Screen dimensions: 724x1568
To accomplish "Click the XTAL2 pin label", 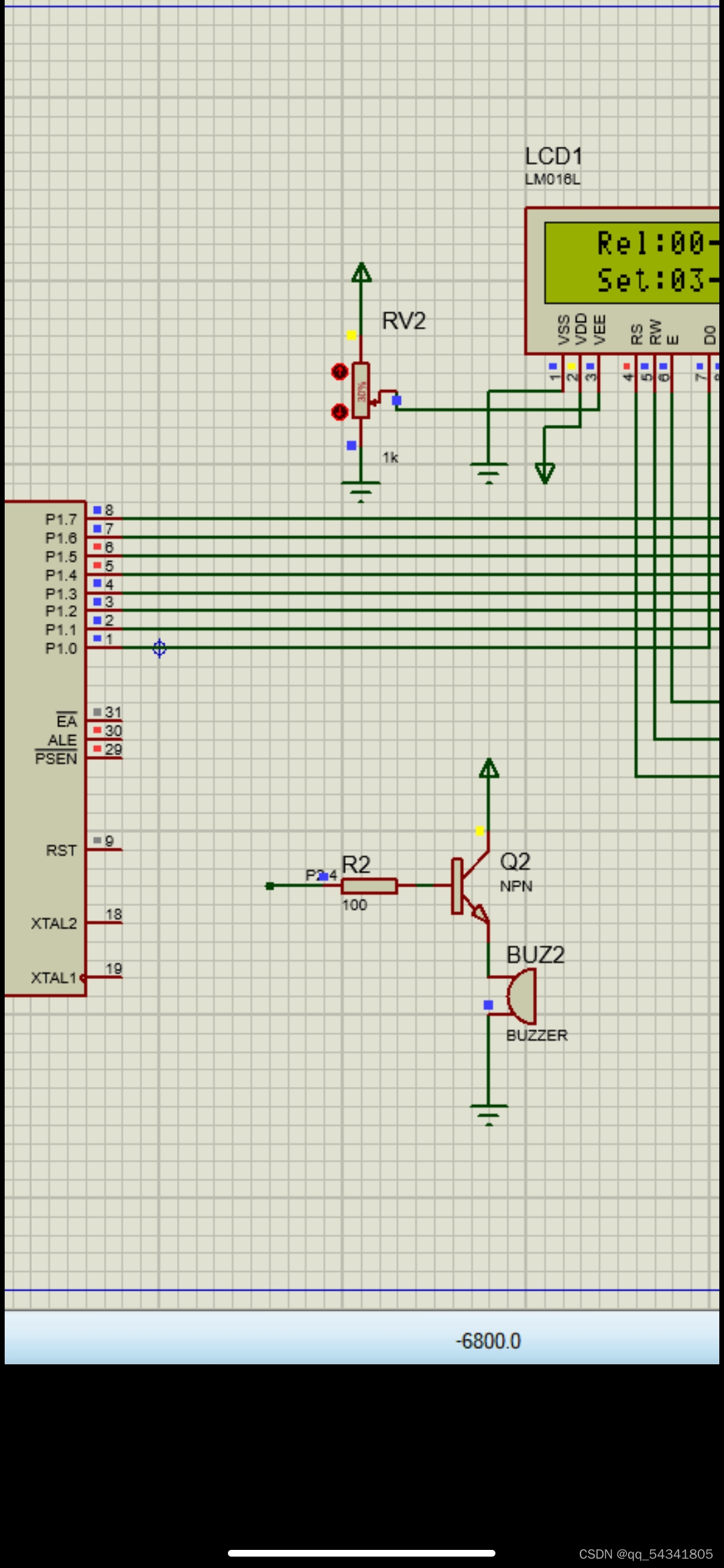I will pos(54,923).
